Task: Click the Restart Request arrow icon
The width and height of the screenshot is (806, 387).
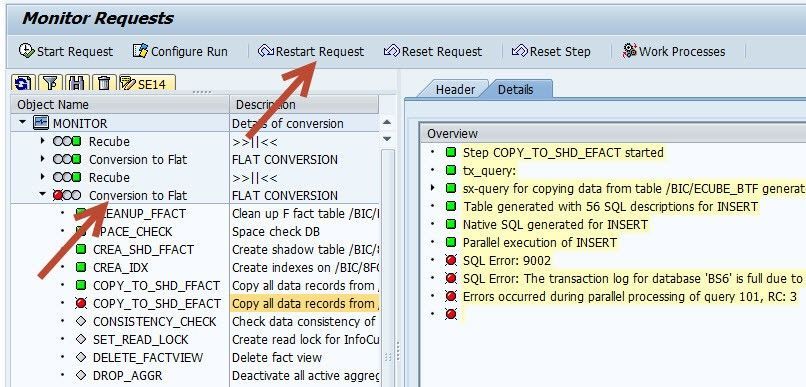Action: [x=266, y=50]
